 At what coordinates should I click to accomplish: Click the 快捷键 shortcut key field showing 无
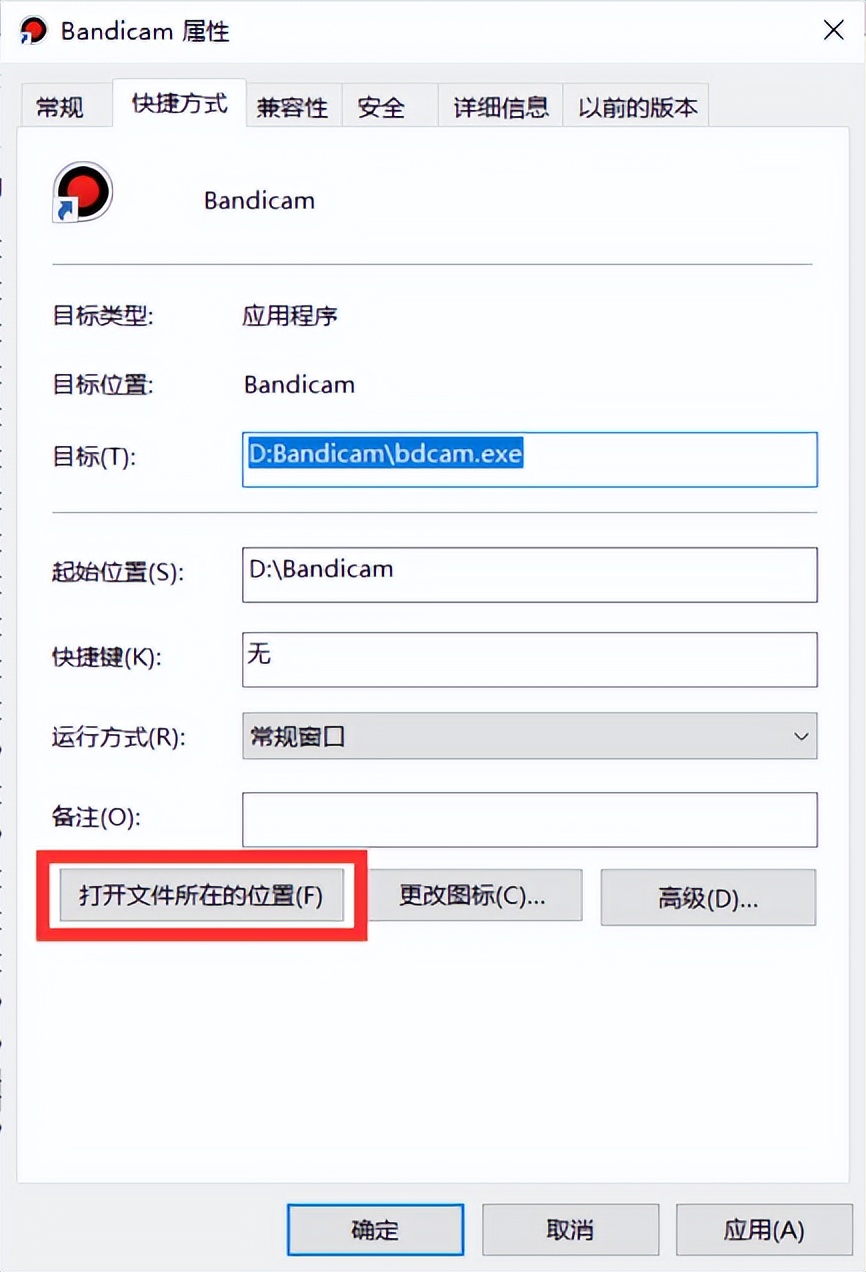click(529, 659)
